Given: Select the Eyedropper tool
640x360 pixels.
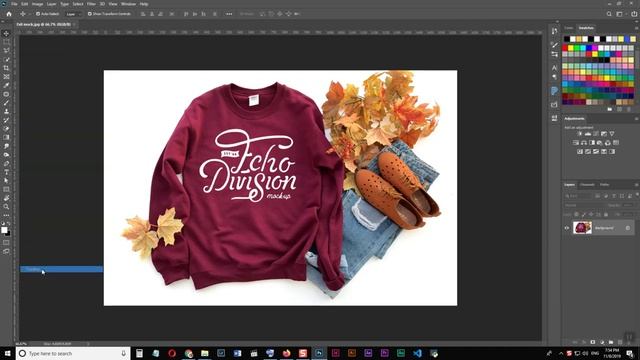Looking at the screenshot, I should pyautogui.click(x=6, y=85).
